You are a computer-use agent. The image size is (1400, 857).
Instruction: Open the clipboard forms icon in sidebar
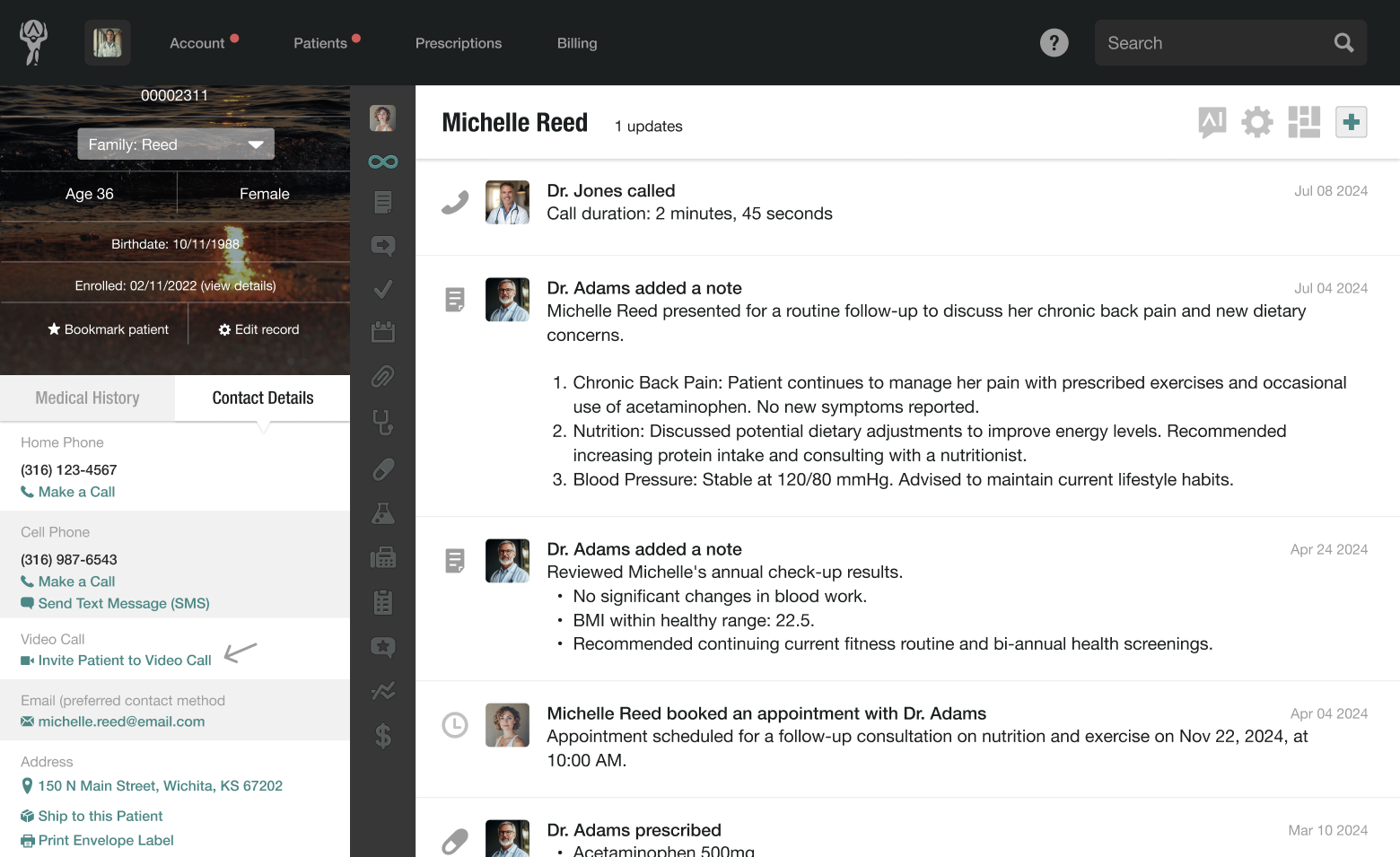383,602
